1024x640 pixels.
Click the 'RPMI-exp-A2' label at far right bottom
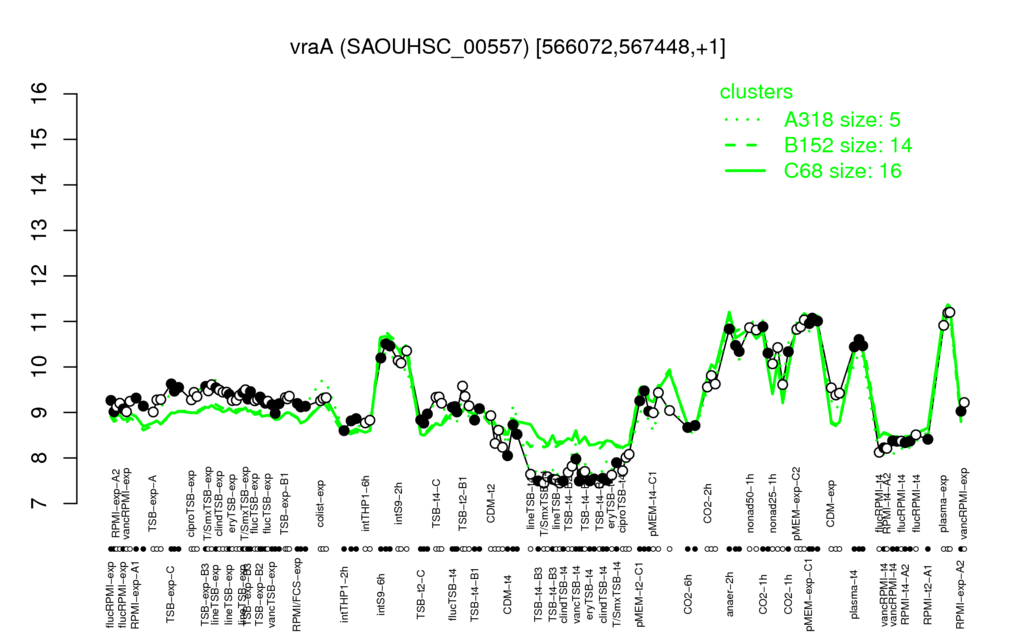click(959, 595)
